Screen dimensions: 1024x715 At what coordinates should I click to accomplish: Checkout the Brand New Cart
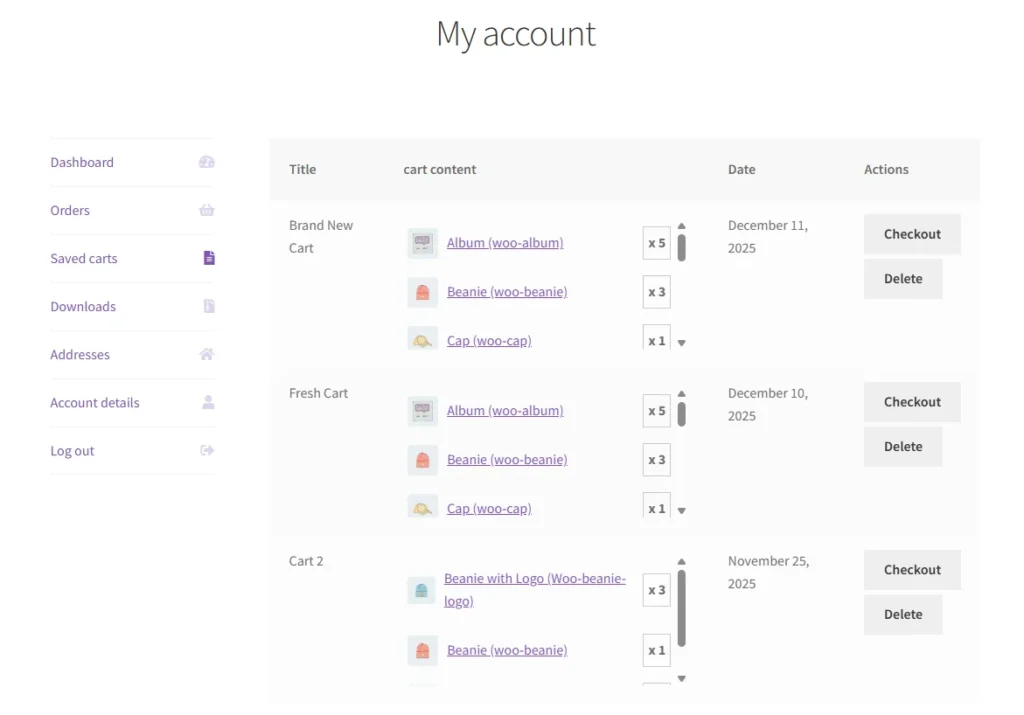(911, 233)
